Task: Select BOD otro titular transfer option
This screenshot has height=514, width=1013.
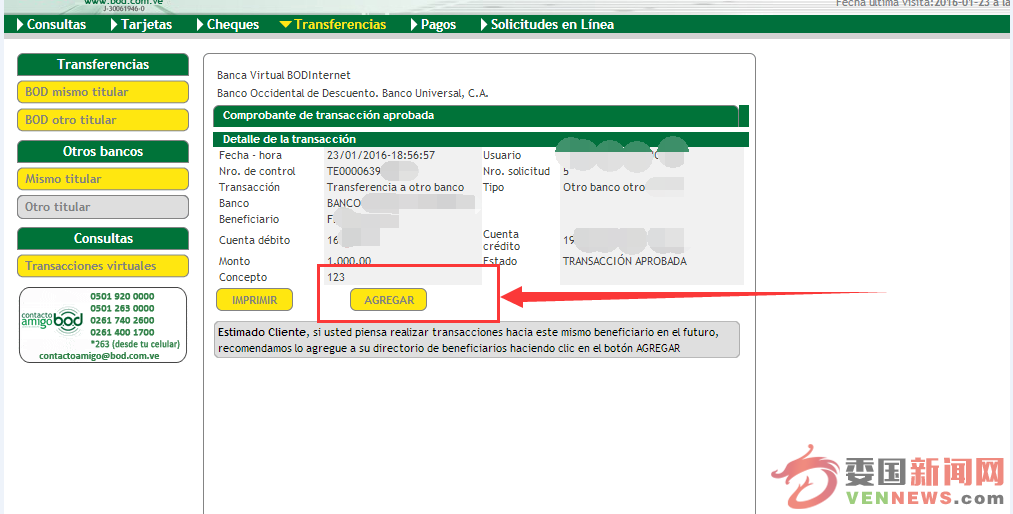Action: [103, 119]
